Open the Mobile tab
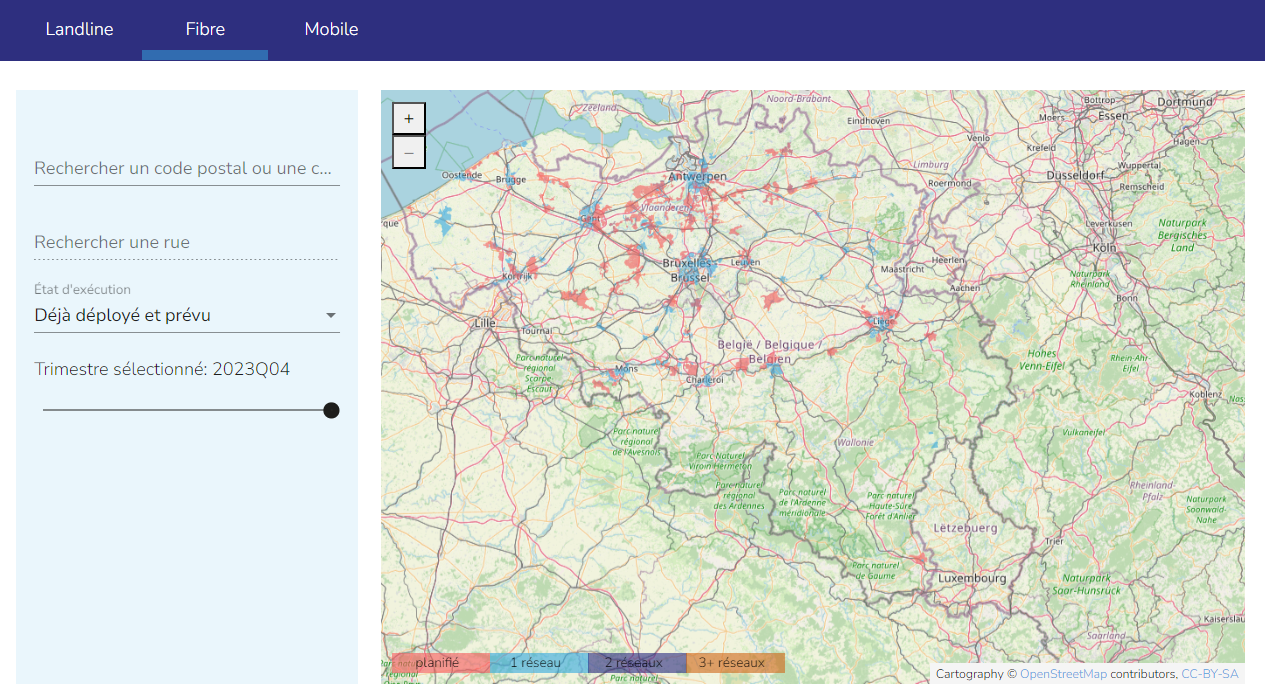 (x=331, y=30)
